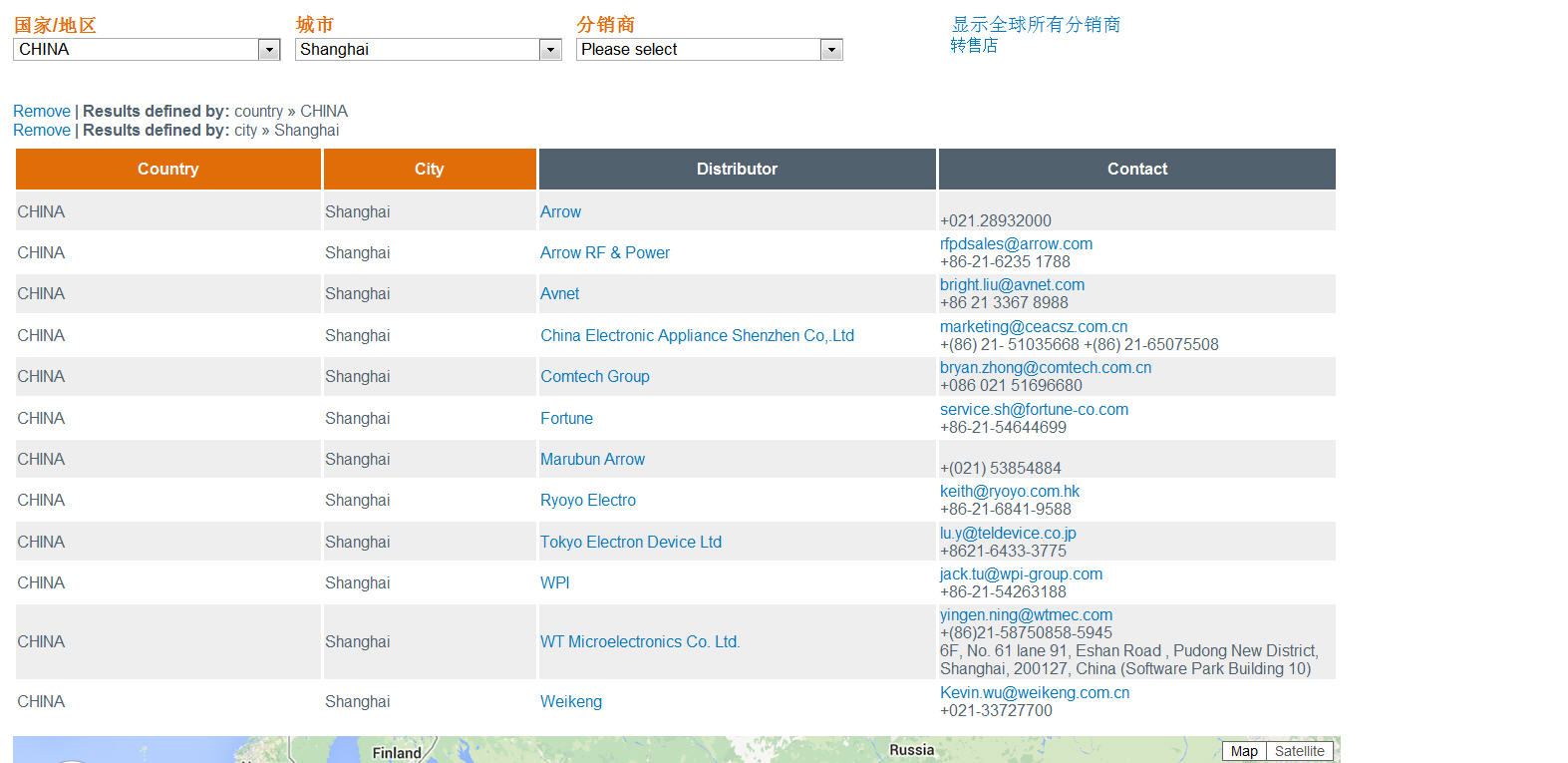Image resolution: width=1568 pixels, height=763 pixels.
Task: Email bright.liu@avnet.com
Action: click(x=1012, y=284)
